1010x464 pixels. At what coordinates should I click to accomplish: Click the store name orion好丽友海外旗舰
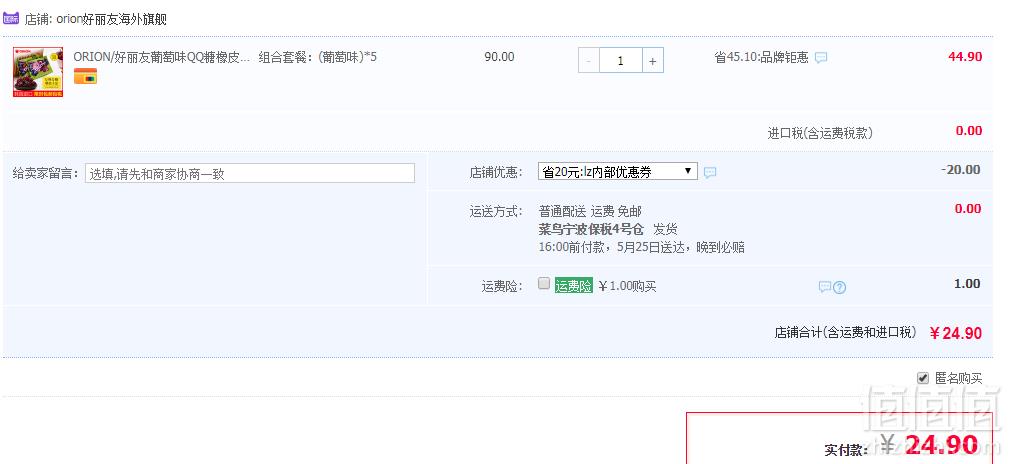[x=111, y=19]
